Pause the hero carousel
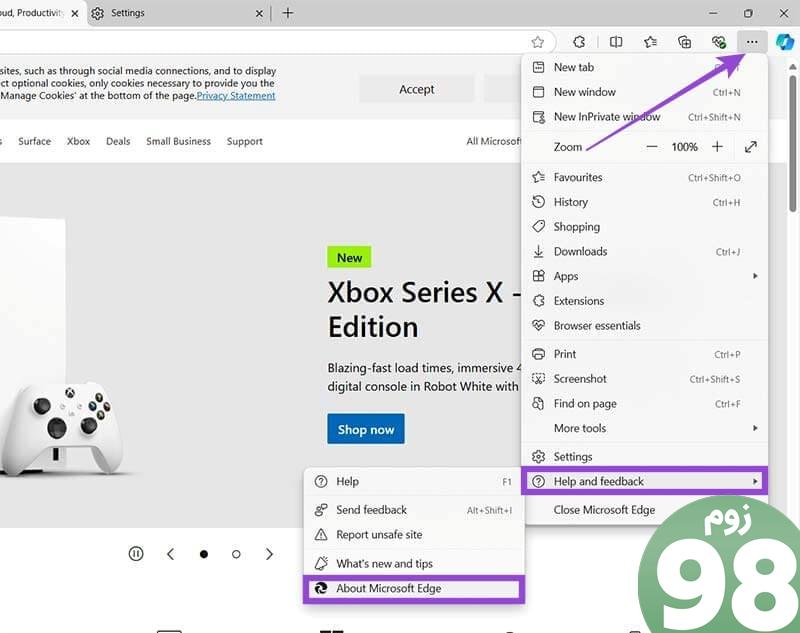 136,553
